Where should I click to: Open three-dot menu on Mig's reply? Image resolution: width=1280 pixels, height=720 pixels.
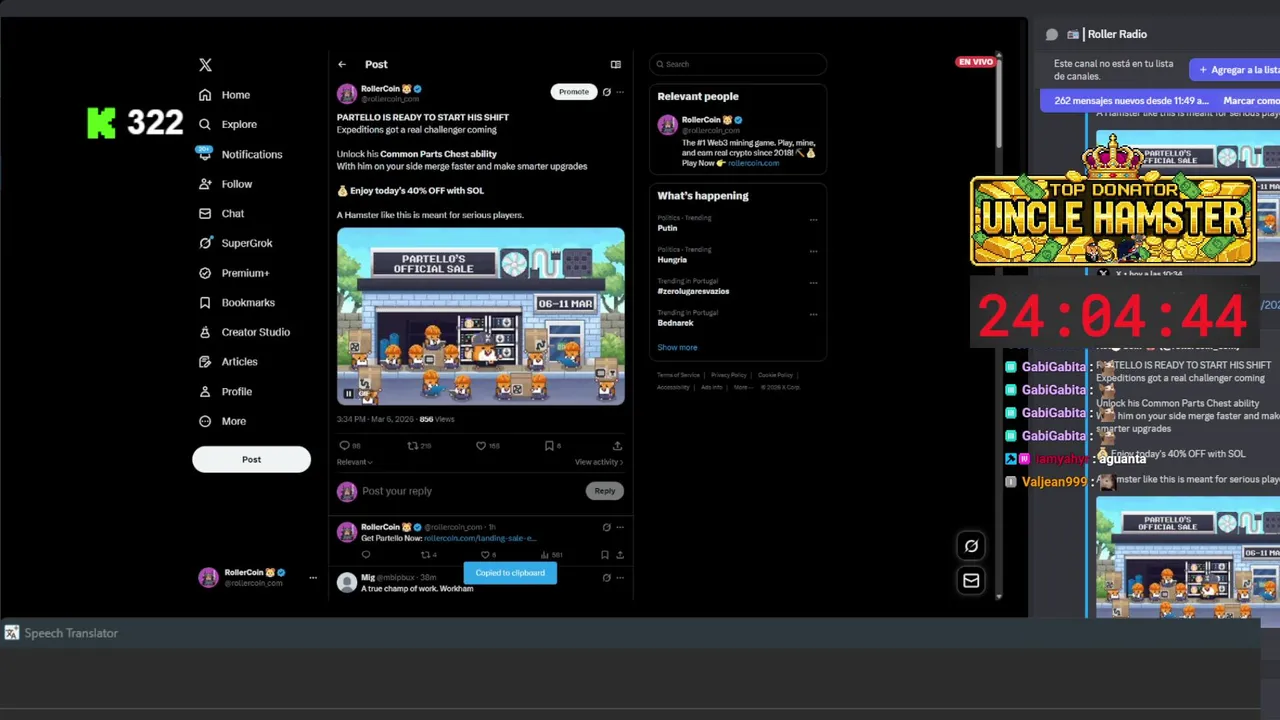620,578
